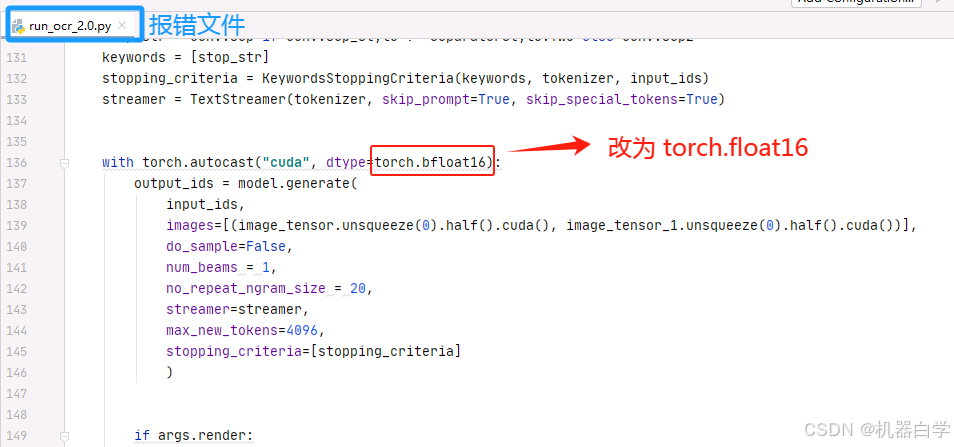Click the skip_special_tokens=True argument

pos(622,100)
